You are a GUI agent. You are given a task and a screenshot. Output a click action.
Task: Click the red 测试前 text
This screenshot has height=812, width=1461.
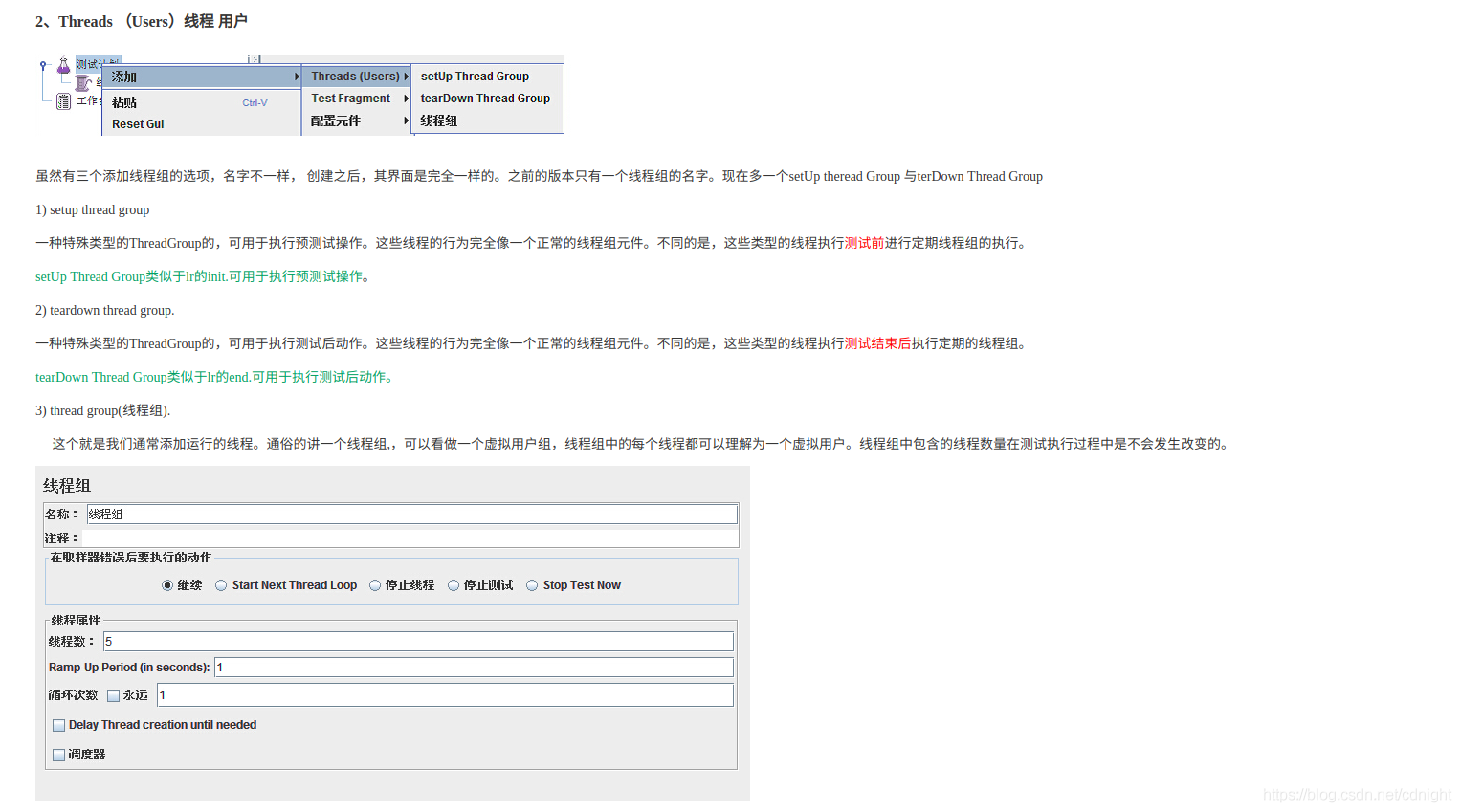[x=864, y=243]
